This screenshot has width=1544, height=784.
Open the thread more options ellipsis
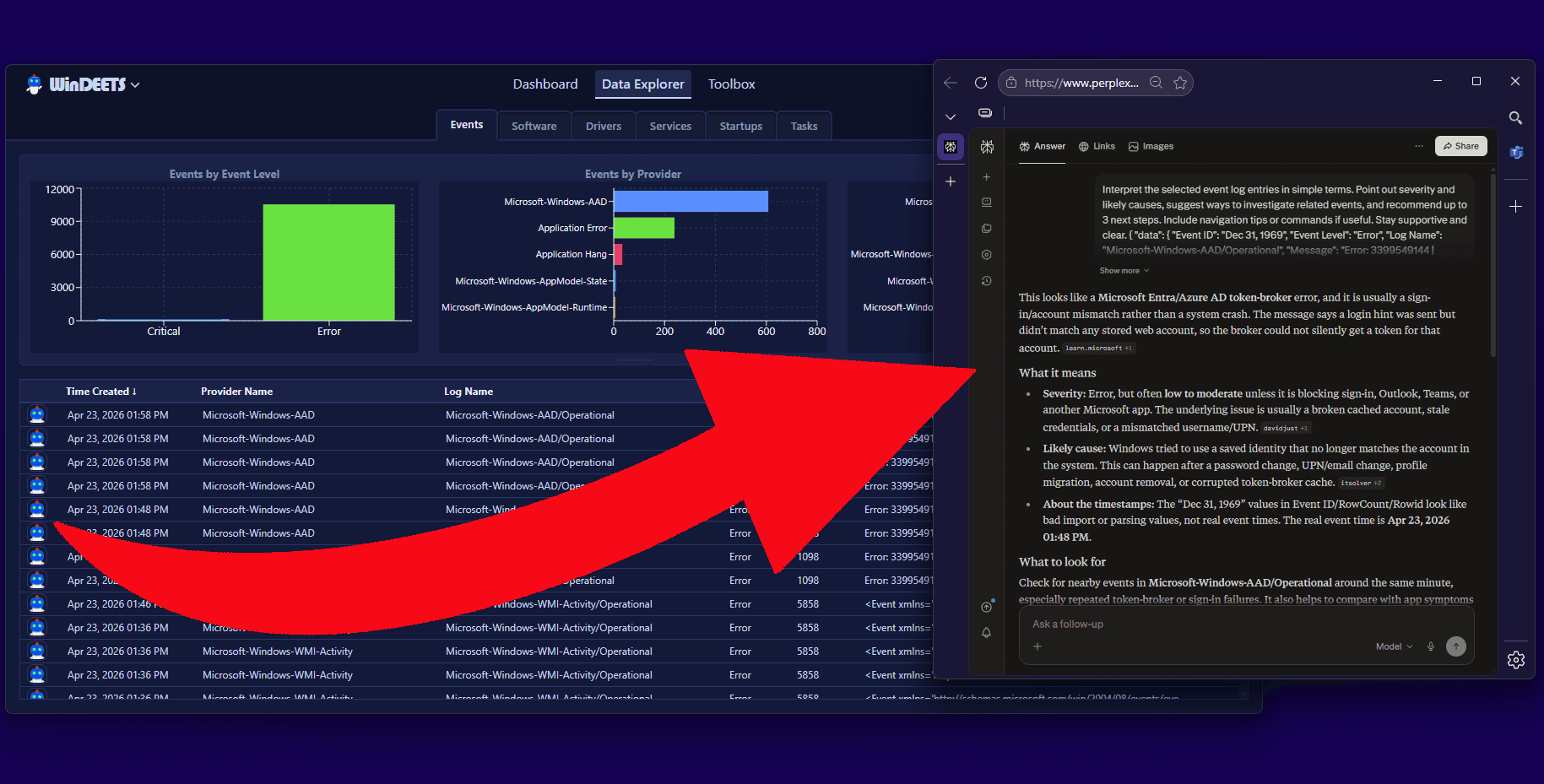coord(1419,146)
